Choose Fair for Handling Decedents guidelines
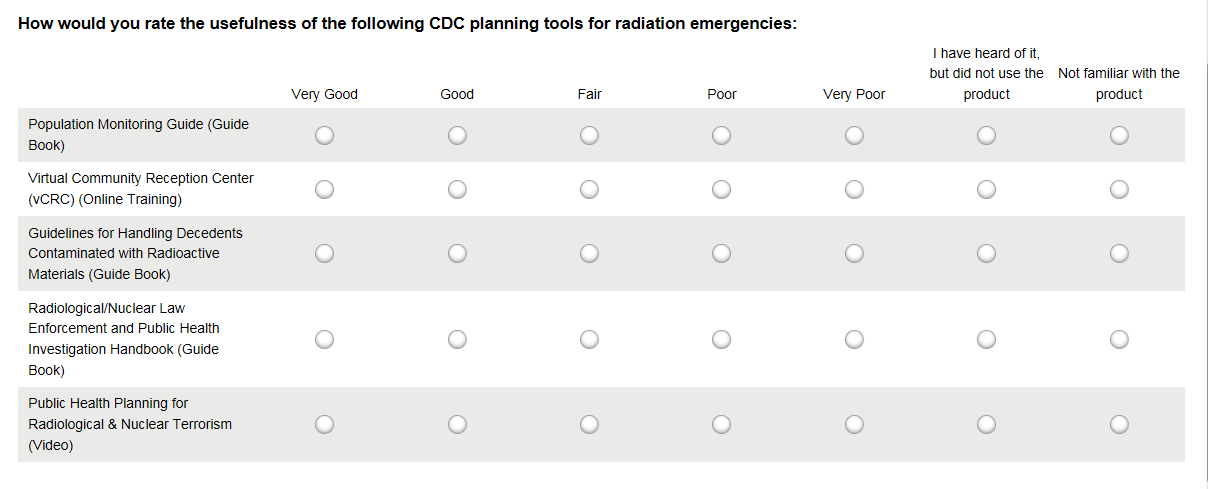1208x489 pixels. point(589,254)
